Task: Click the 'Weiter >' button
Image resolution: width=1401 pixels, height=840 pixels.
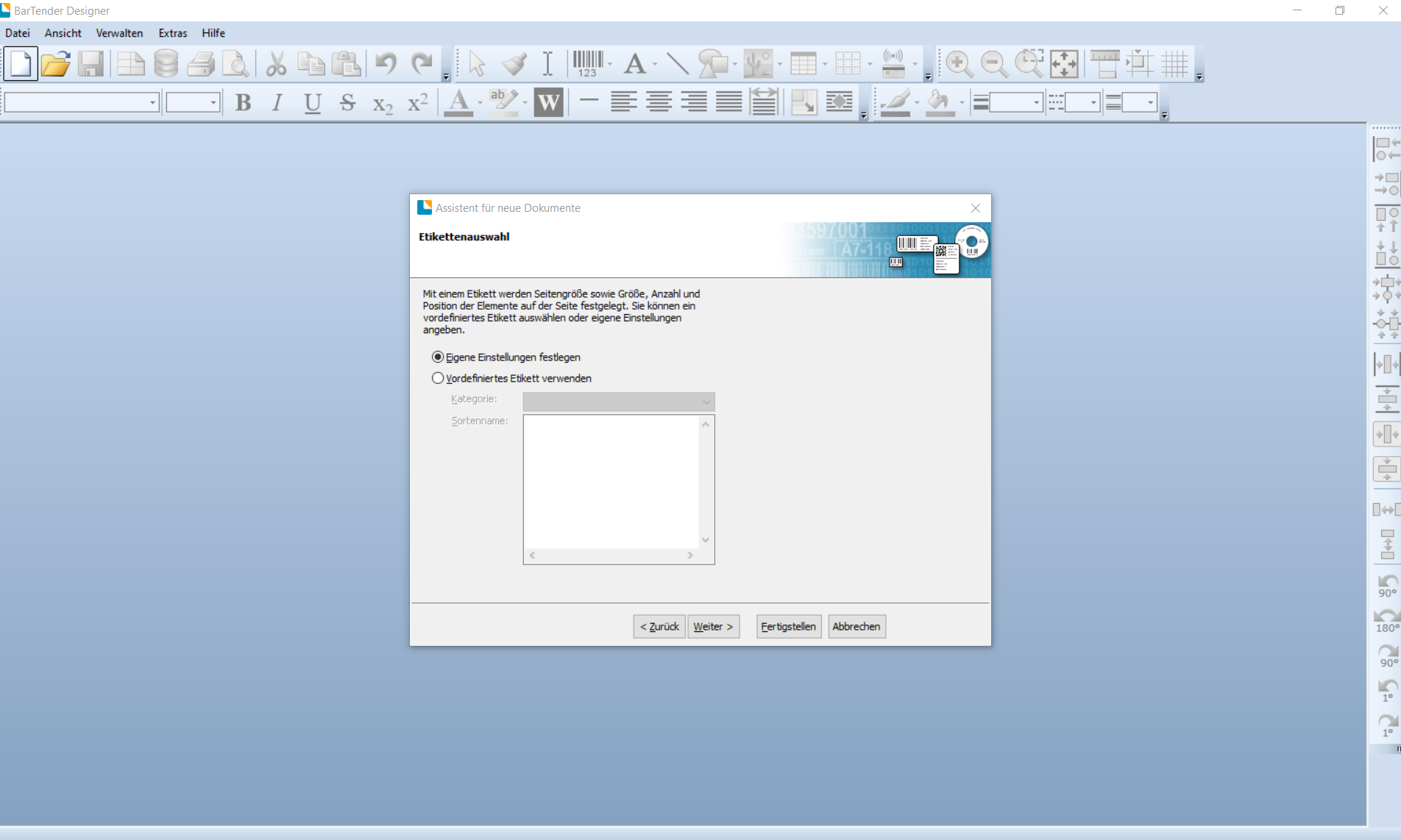Action: (x=713, y=627)
